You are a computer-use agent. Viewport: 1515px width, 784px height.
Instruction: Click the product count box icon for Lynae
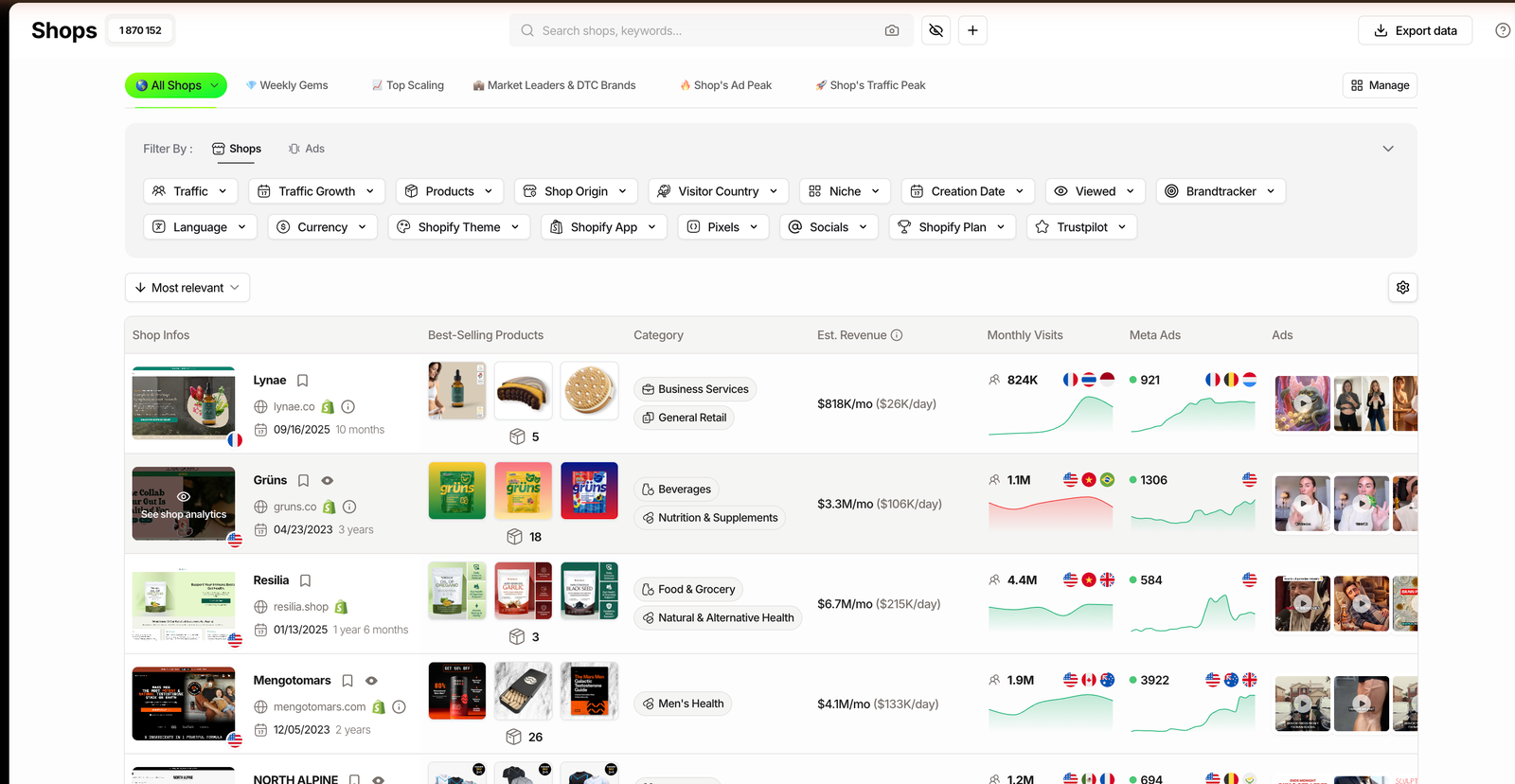pyautogui.click(x=517, y=437)
